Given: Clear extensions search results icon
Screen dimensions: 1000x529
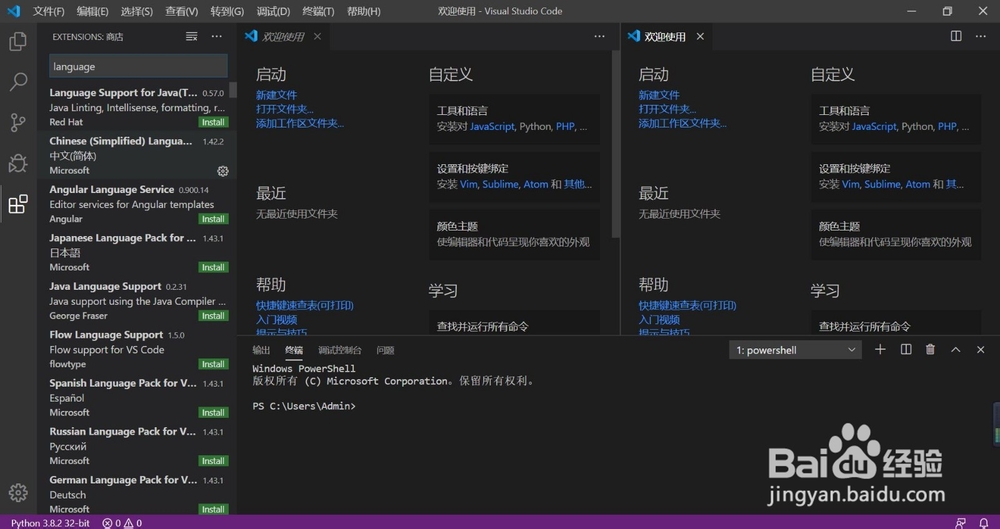Looking at the screenshot, I should coord(191,37).
